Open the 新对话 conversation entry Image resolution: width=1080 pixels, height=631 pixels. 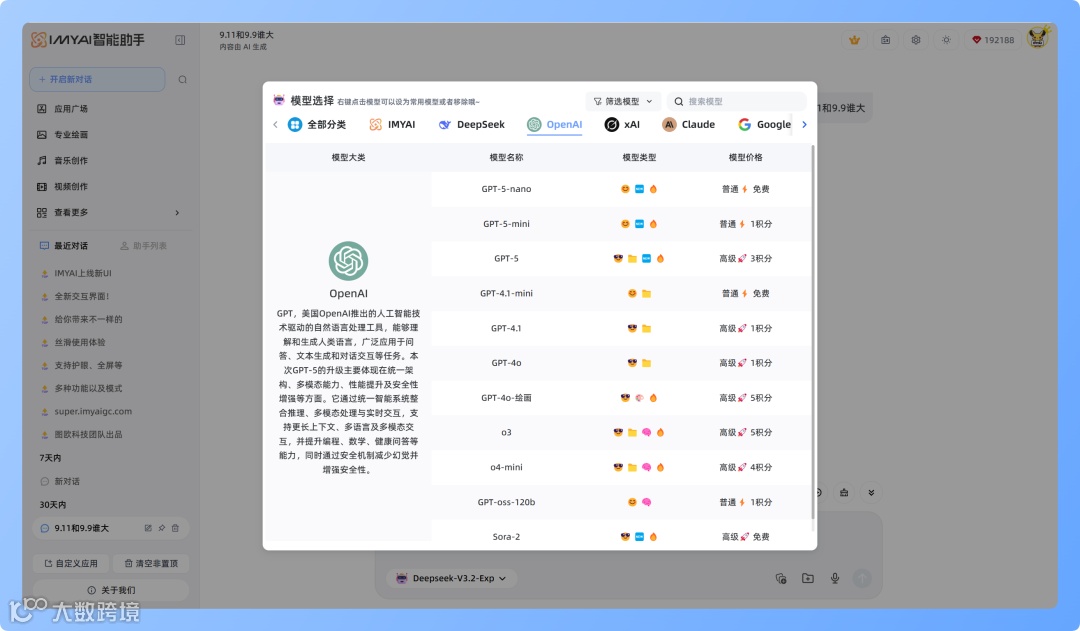pos(67,482)
